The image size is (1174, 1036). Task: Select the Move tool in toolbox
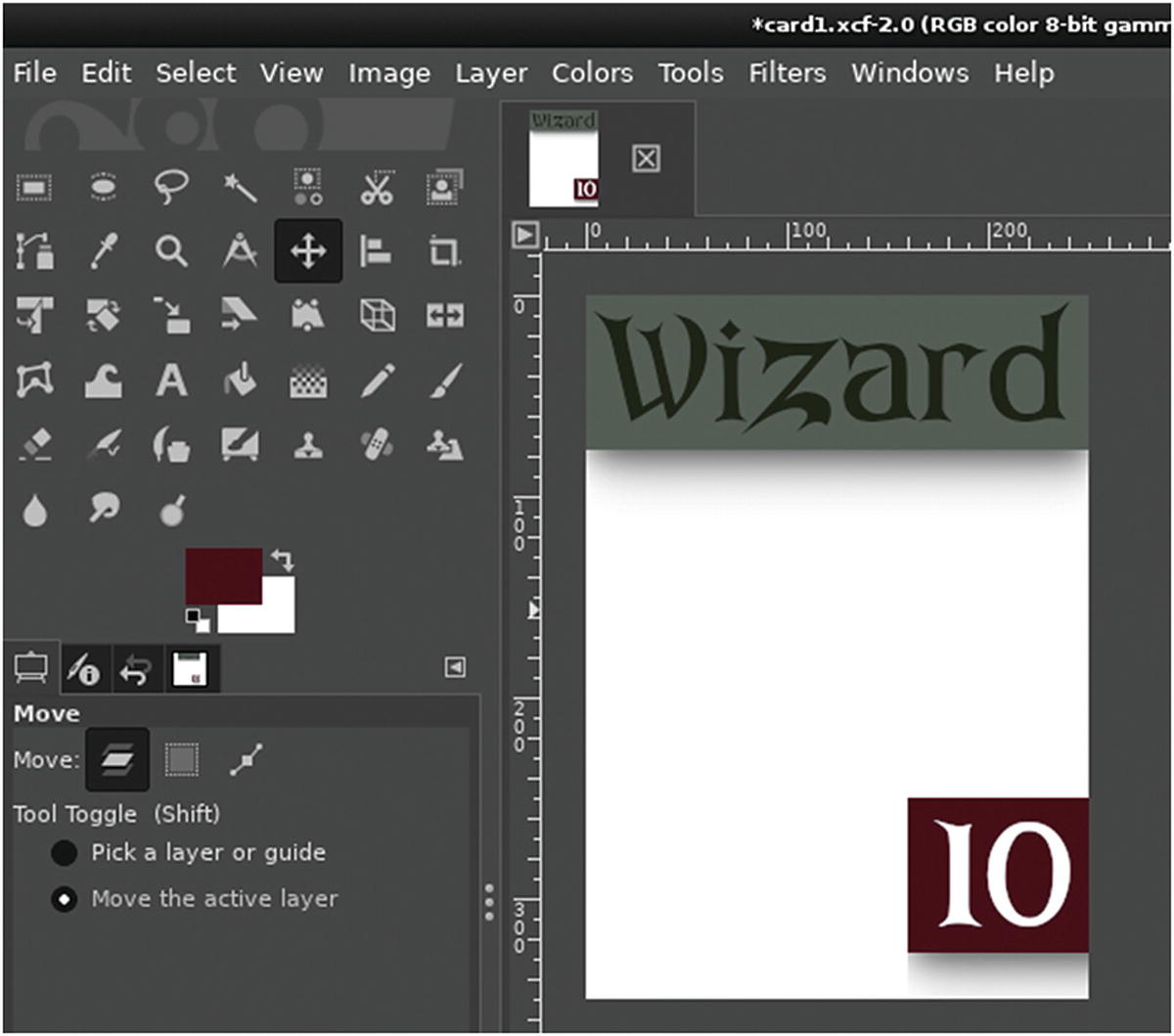[x=308, y=251]
